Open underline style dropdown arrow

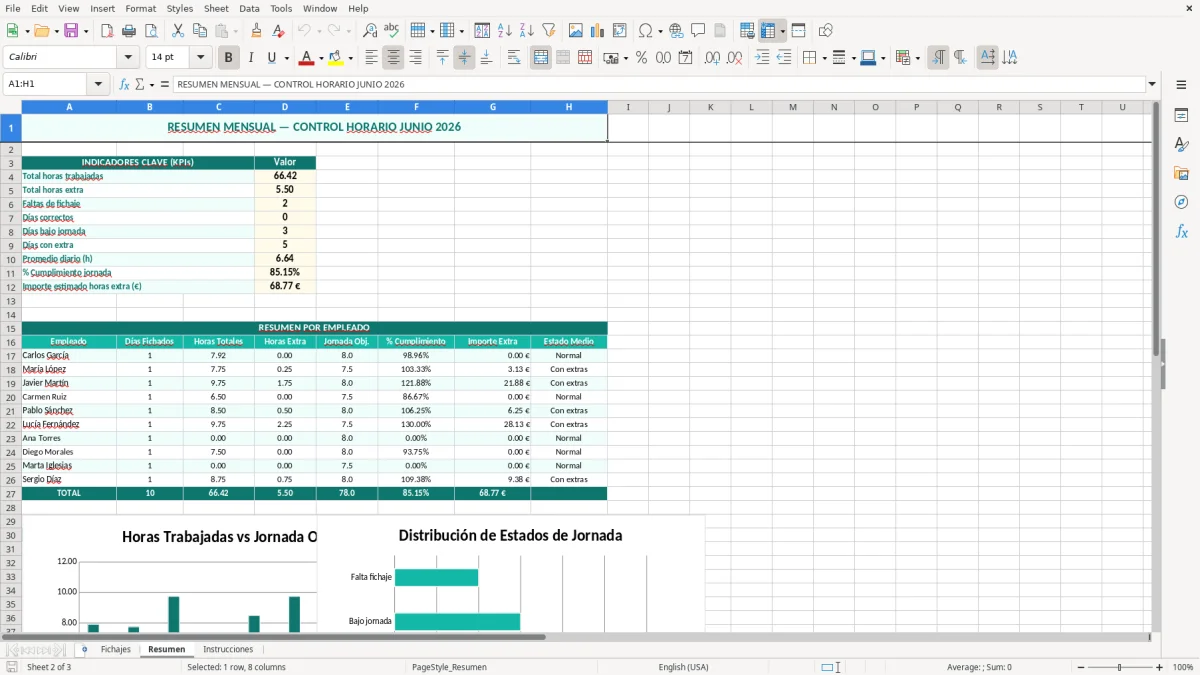click(x=287, y=58)
